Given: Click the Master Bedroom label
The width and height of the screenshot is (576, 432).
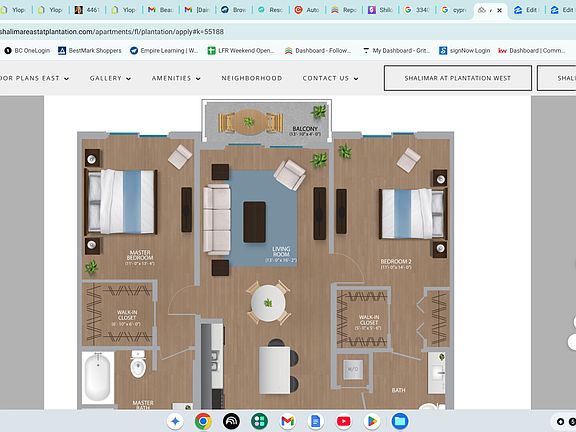Looking at the screenshot, I should pos(140,258).
